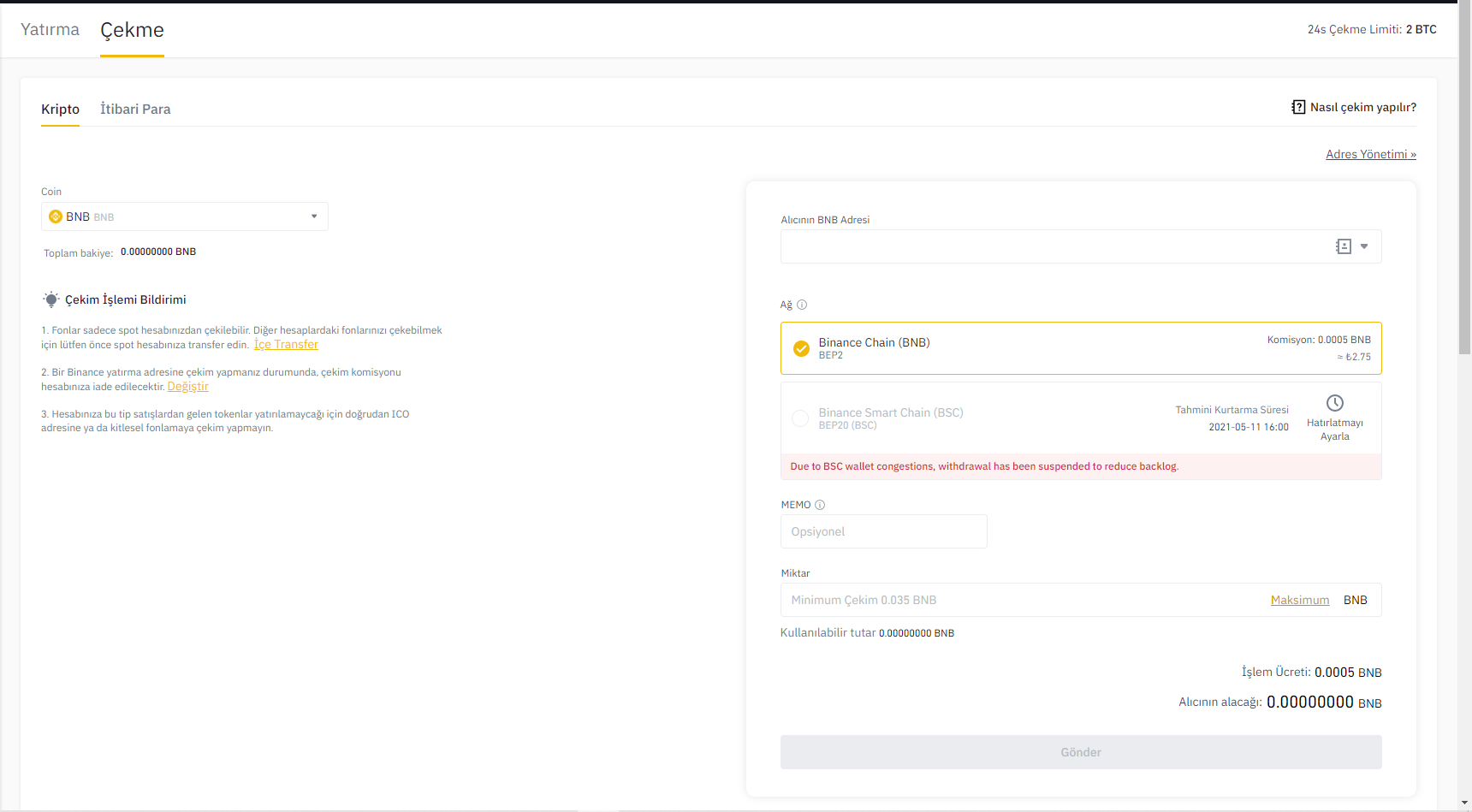Click Komisyon: 0.0005 BNB fee text
Image resolution: width=1472 pixels, height=812 pixels.
click(x=1319, y=340)
